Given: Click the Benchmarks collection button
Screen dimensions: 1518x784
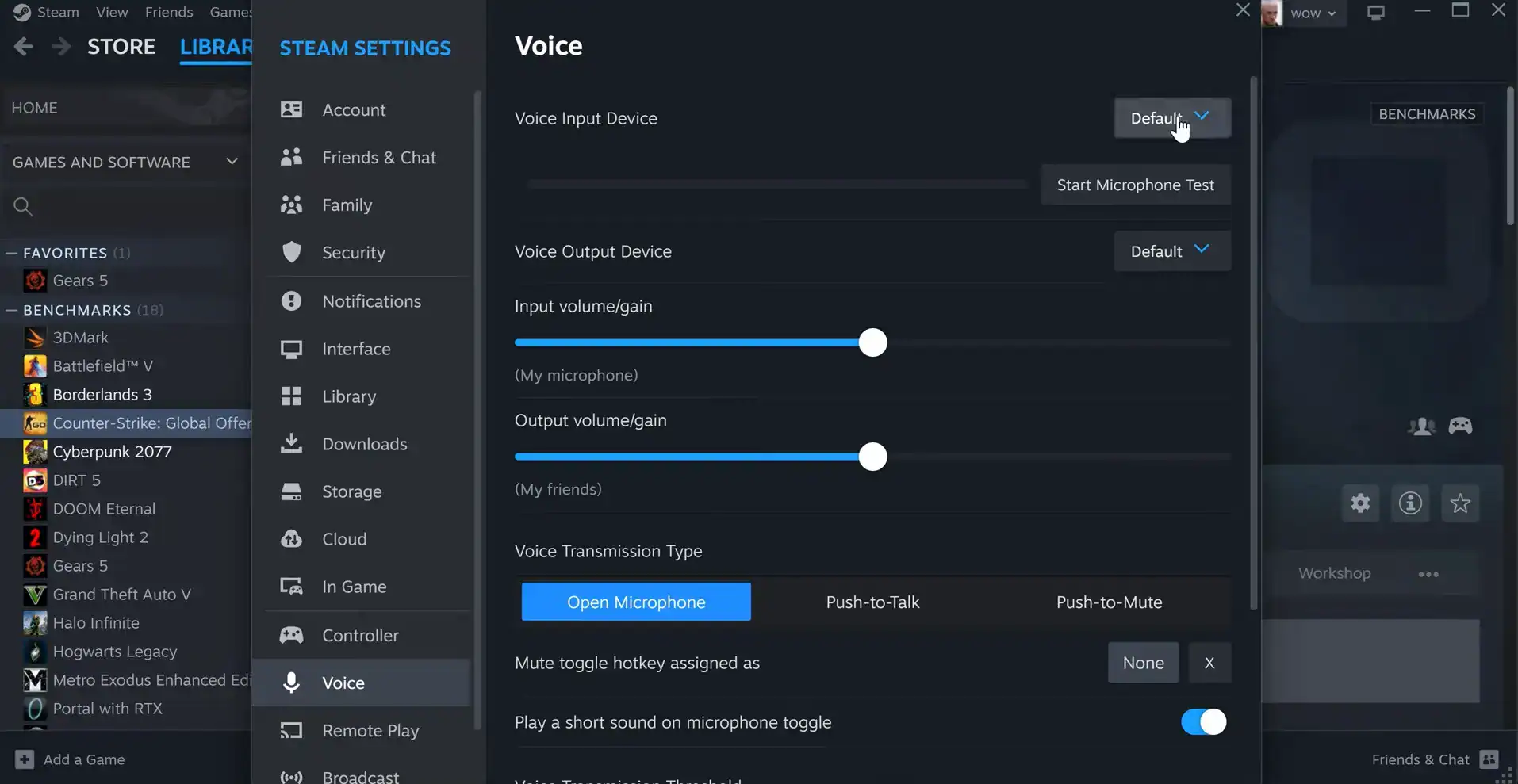Looking at the screenshot, I should 1427,114.
